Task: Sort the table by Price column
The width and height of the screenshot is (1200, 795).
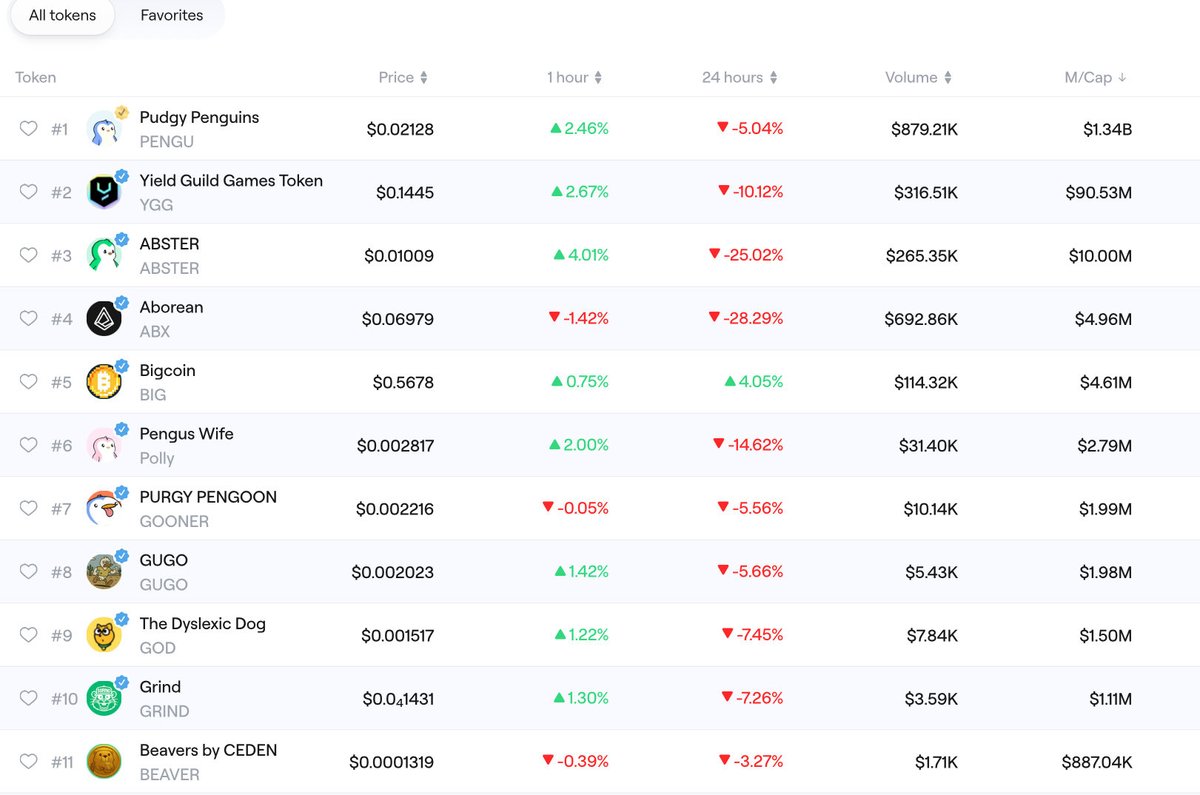Action: [403, 77]
